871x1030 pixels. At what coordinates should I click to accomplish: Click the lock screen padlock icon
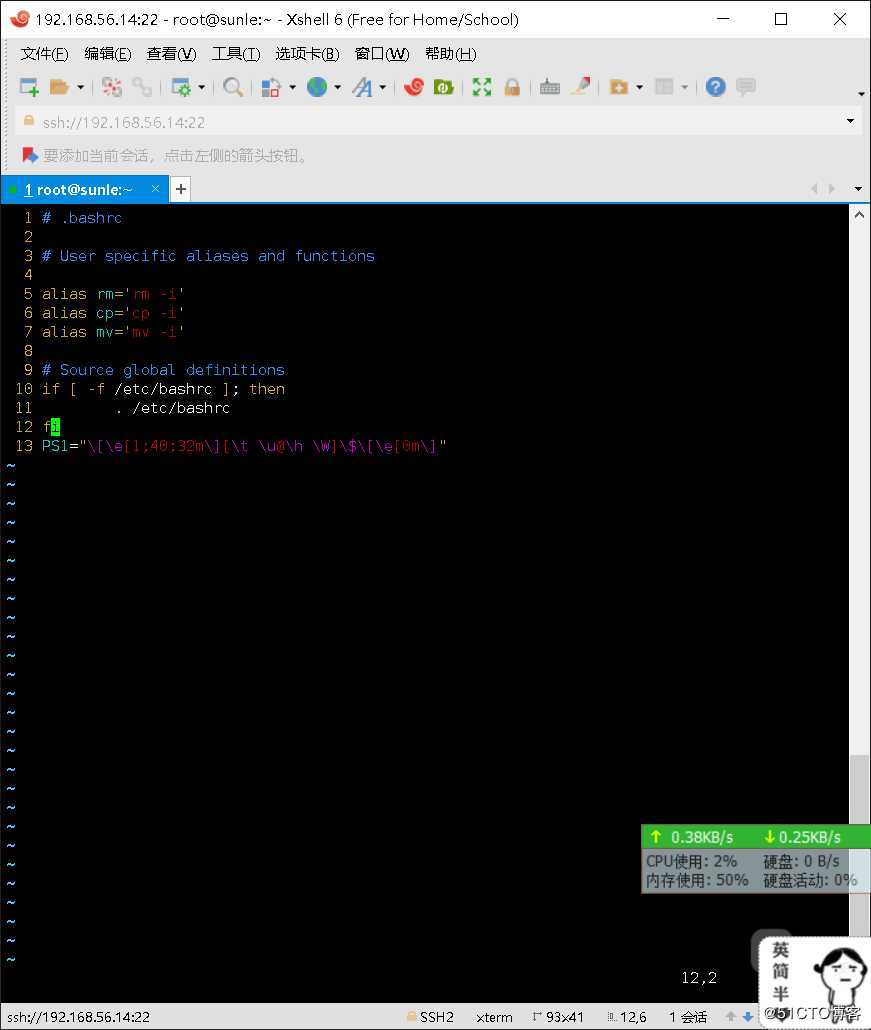[x=512, y=87]
